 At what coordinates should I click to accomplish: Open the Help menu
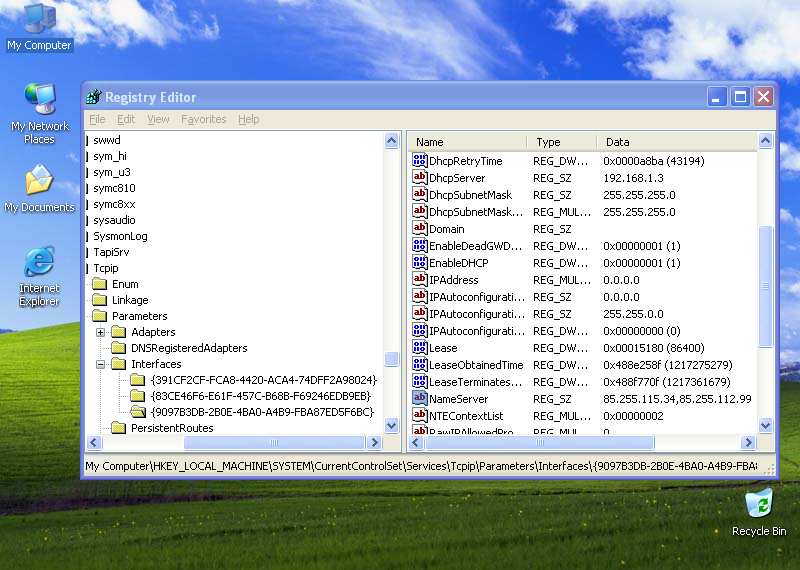pyautogui.click(x=248, y=119)
